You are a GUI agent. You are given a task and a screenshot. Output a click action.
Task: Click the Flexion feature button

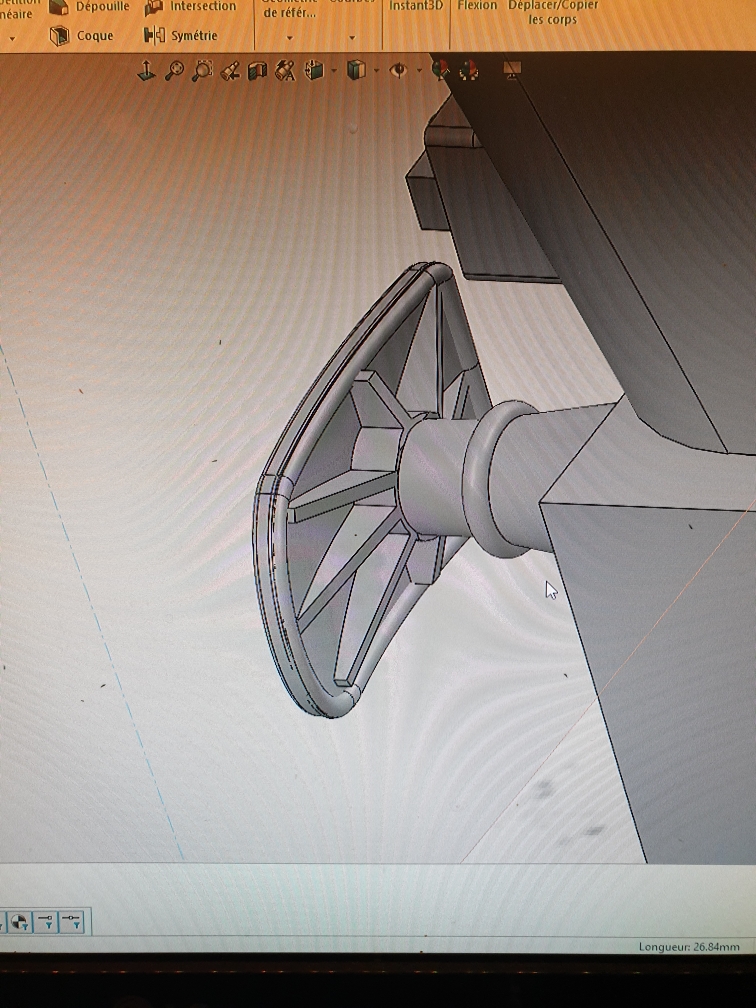477,6
